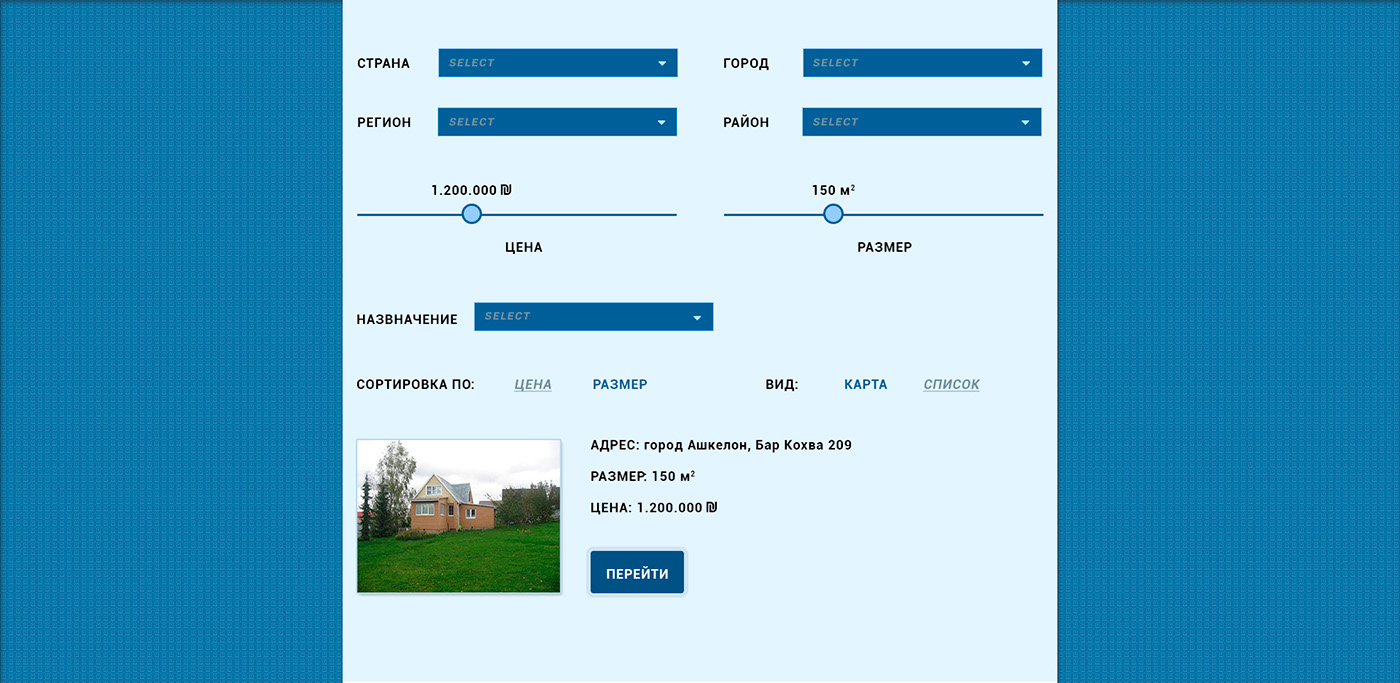Image resolution: width=1400 pixels, height=683 pixels.
Task: Click the ЦЕНА caption under the price slider
Action: point(524,248)
